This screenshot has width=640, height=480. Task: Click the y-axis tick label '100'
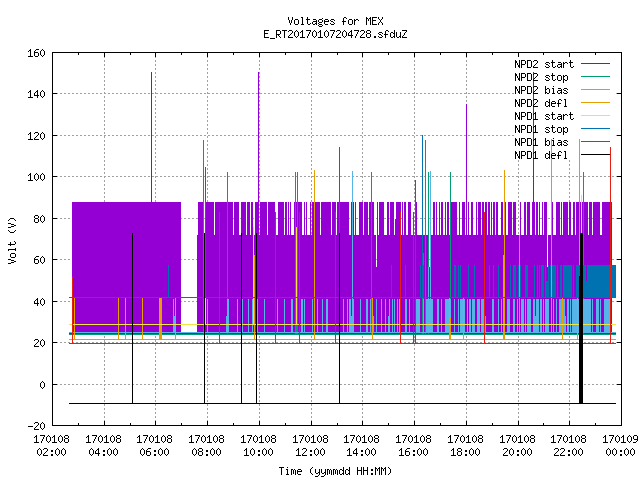(36, 177)
